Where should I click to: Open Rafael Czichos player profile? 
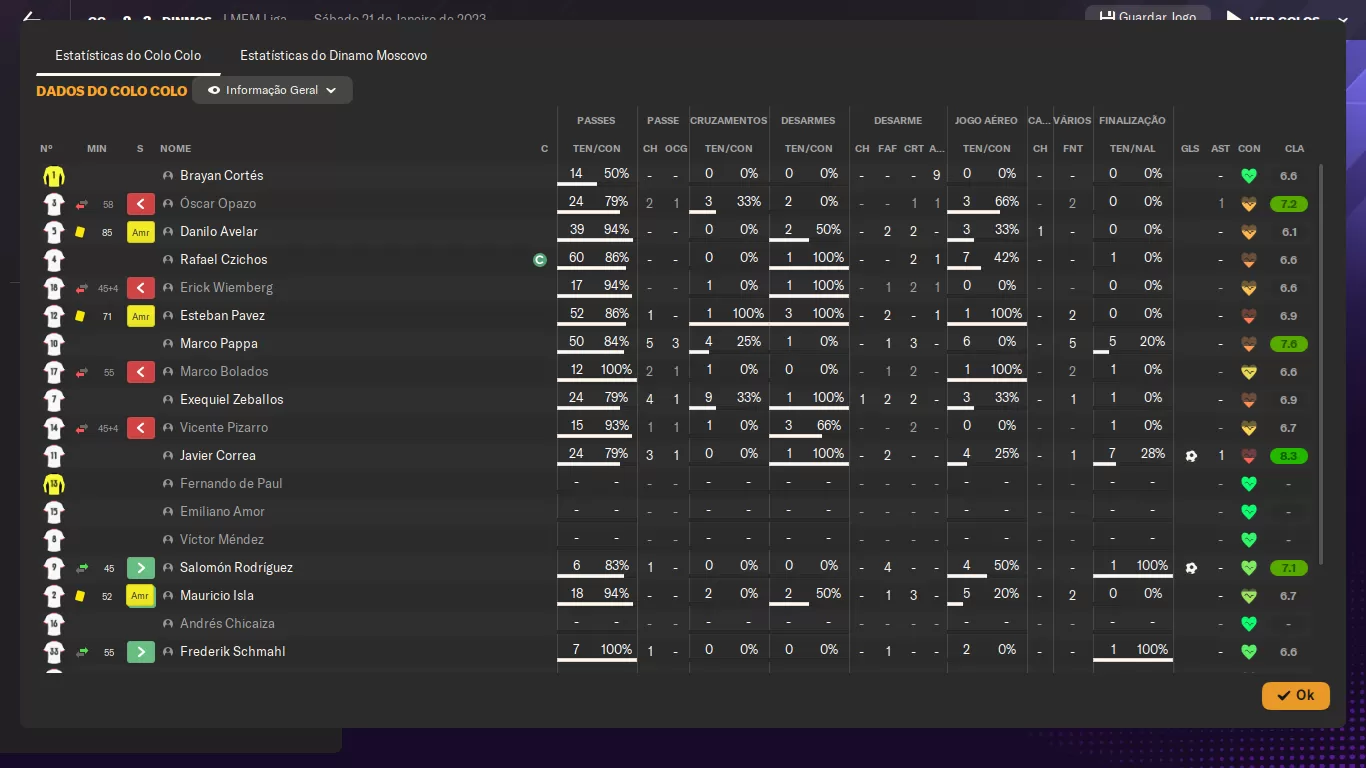point(224,260)
